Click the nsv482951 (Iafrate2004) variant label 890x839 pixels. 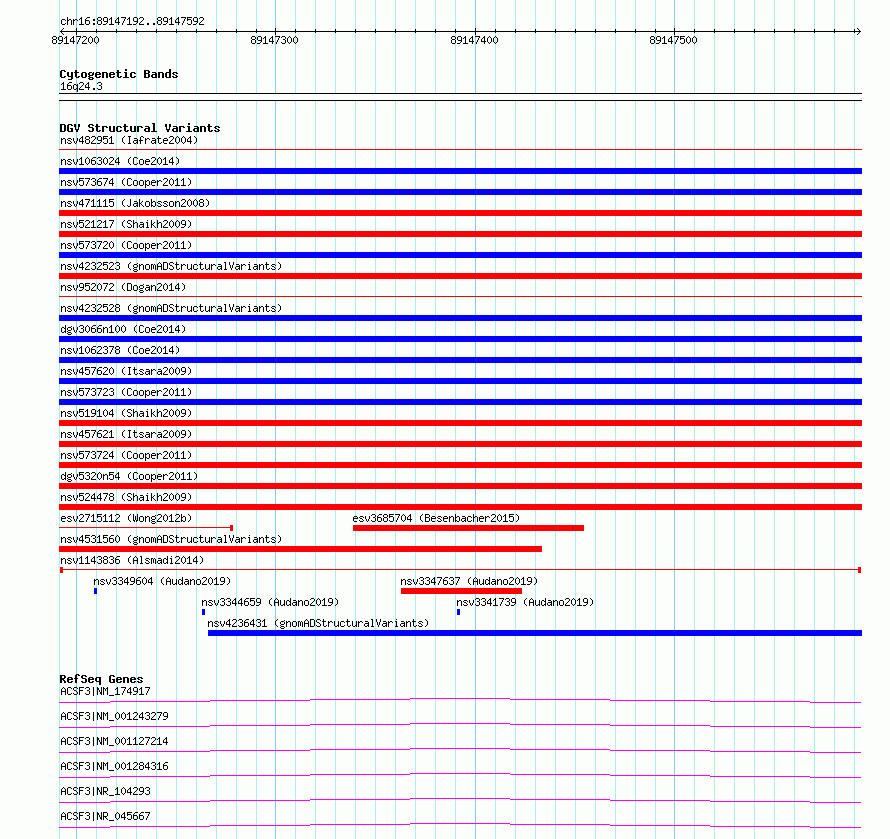tap(129, 140)
